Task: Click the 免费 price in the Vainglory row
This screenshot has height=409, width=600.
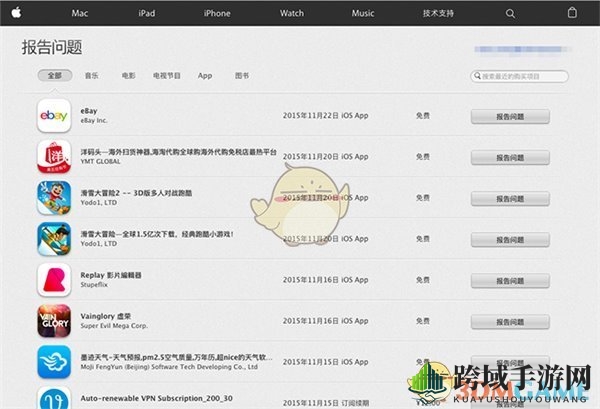Action: tap(423, 321)
